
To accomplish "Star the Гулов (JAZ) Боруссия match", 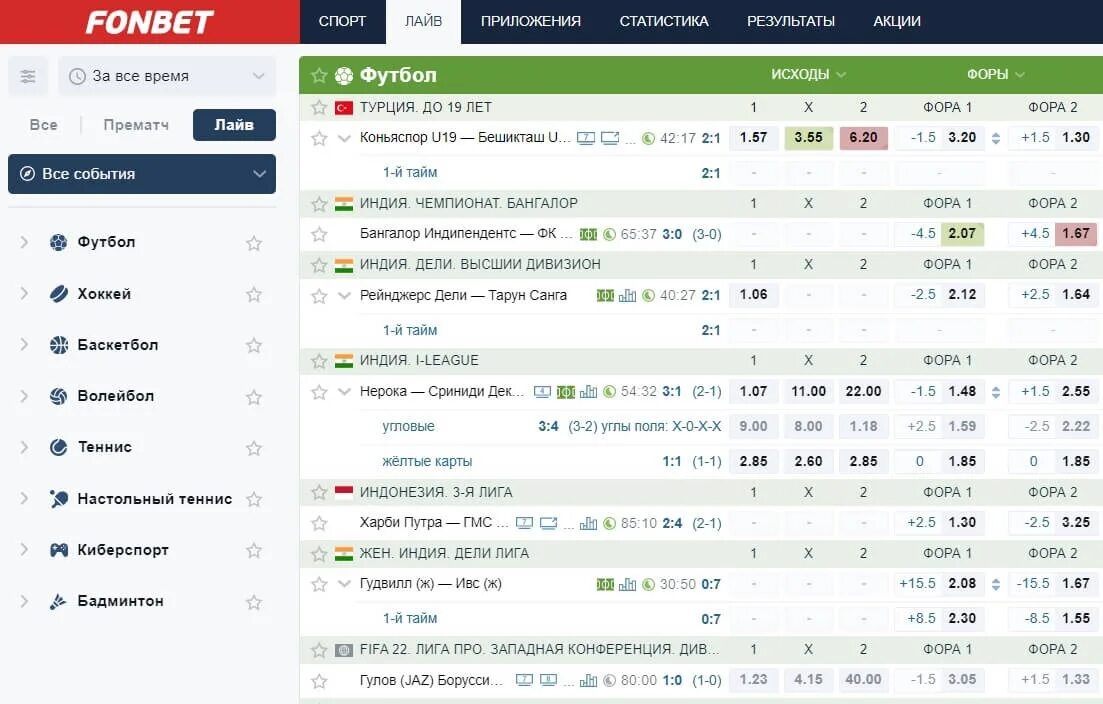I will [319, 681].
